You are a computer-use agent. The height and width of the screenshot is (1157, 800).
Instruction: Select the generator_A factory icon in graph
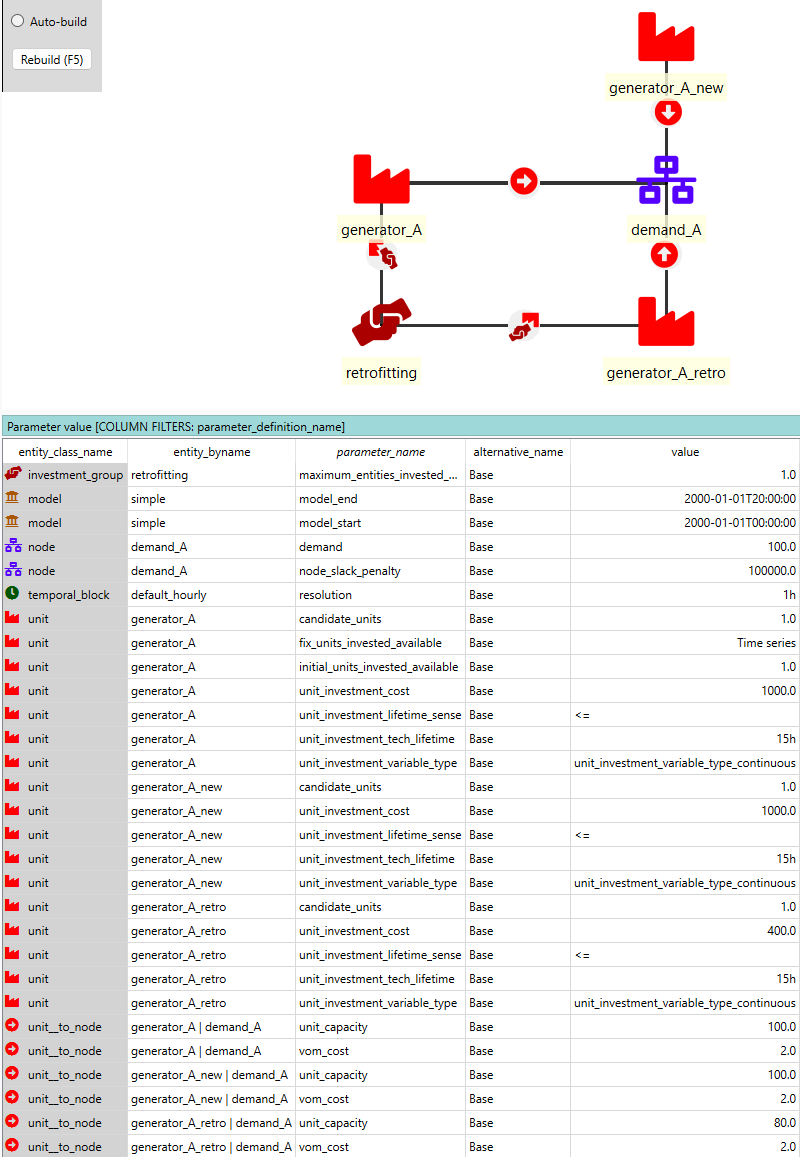pos(382,179)
